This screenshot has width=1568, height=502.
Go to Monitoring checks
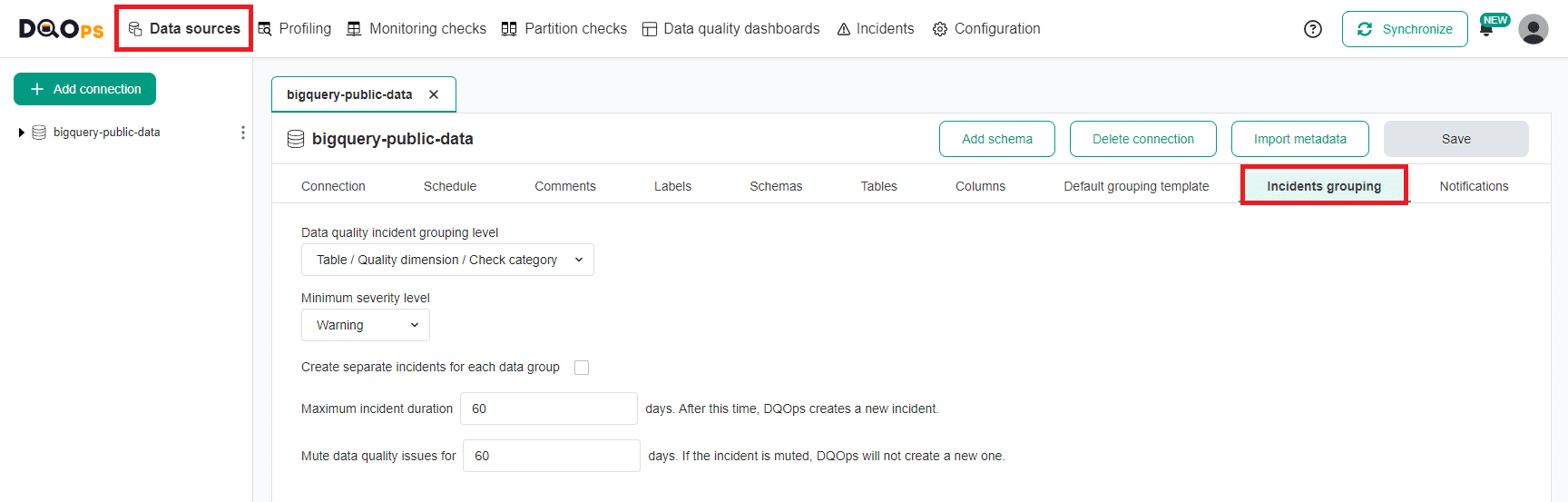pos(416,28)
